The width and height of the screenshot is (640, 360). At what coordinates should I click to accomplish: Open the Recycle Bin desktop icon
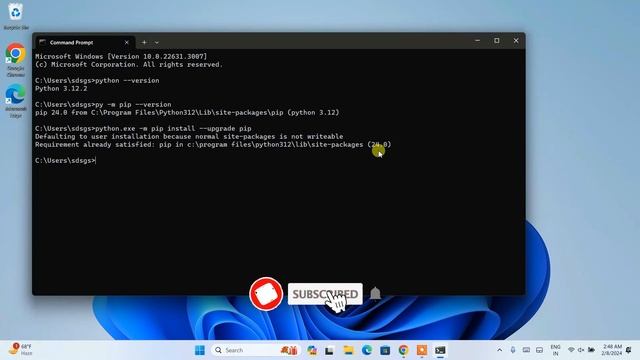(16, 16)
